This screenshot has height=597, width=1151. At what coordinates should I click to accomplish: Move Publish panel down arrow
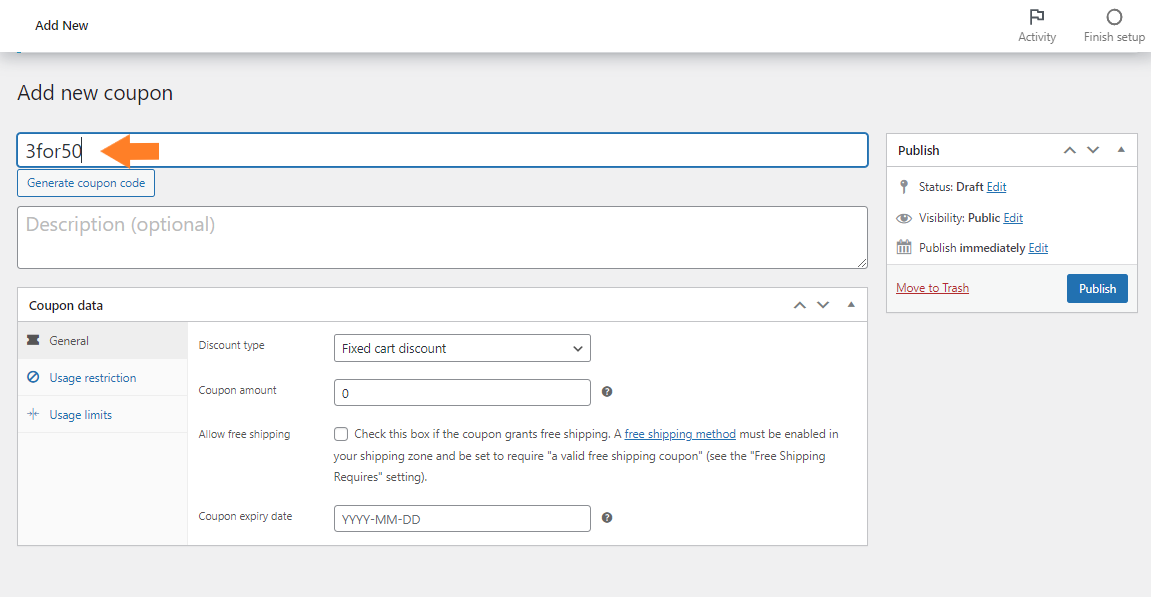pyautogui.click(x=1093, y=150)
